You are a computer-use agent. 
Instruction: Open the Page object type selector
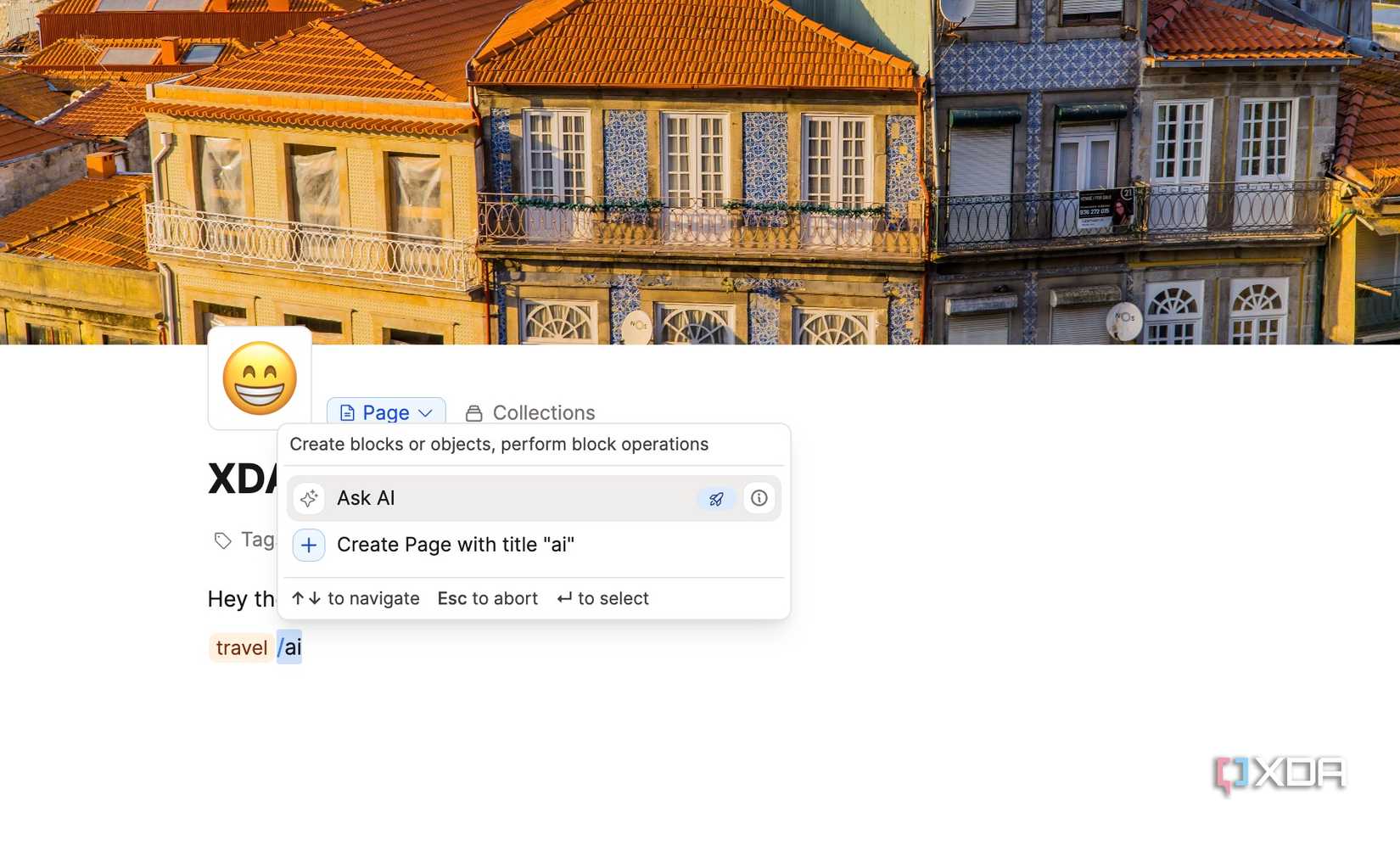[386, 412]
